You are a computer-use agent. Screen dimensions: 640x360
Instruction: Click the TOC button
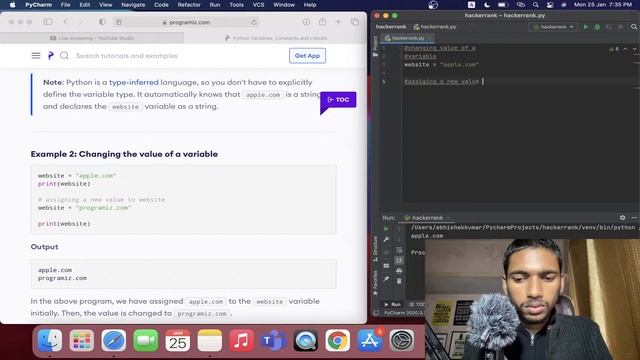tap(338, 100)
